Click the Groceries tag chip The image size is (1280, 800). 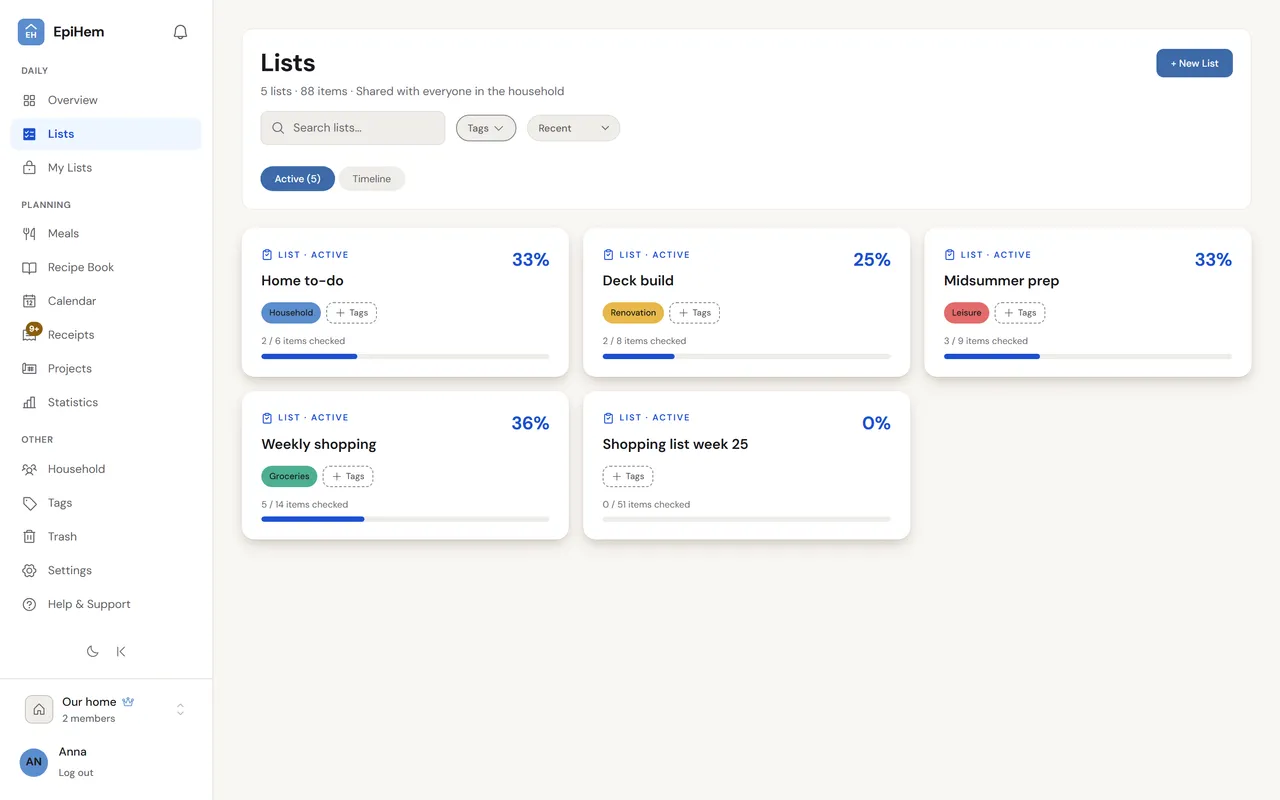(289, 476)
